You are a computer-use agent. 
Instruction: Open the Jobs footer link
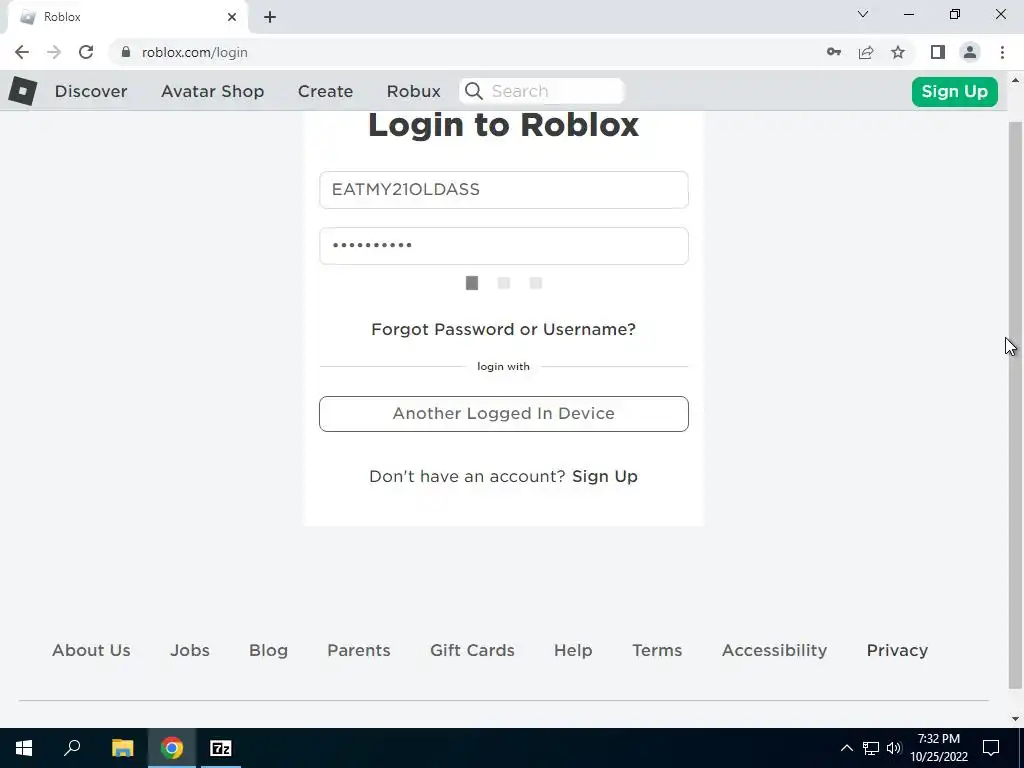point(190,650)
